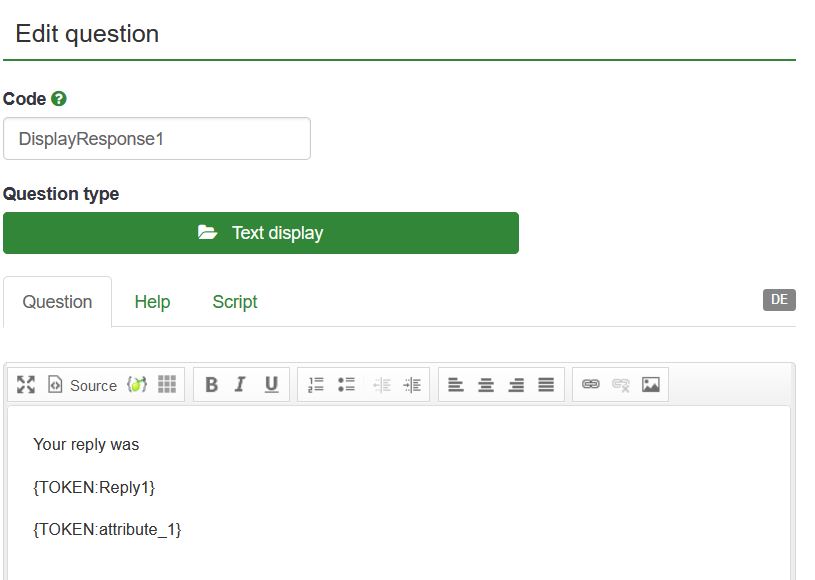
Task: Switch editor to Source view
Action: 83,385
